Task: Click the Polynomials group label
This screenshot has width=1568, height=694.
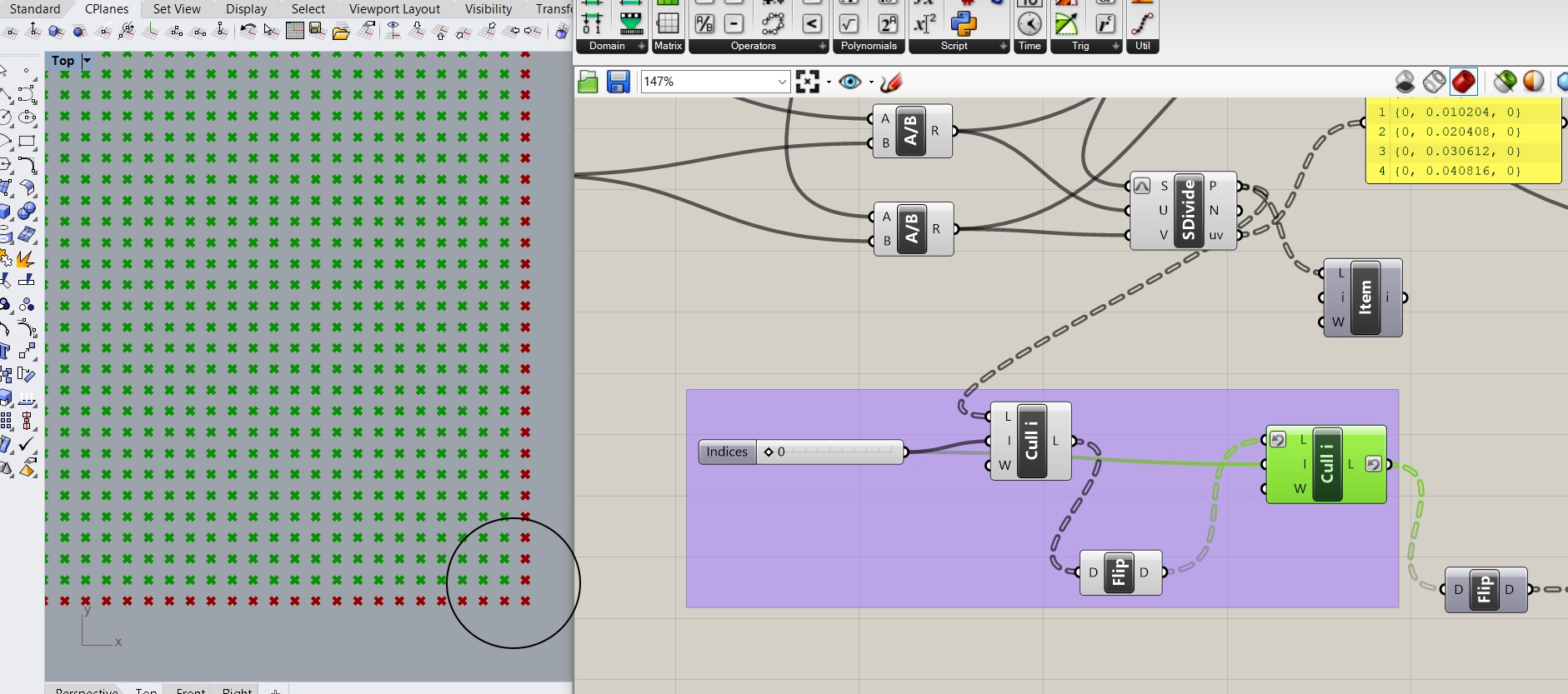Action: point(869,47)
